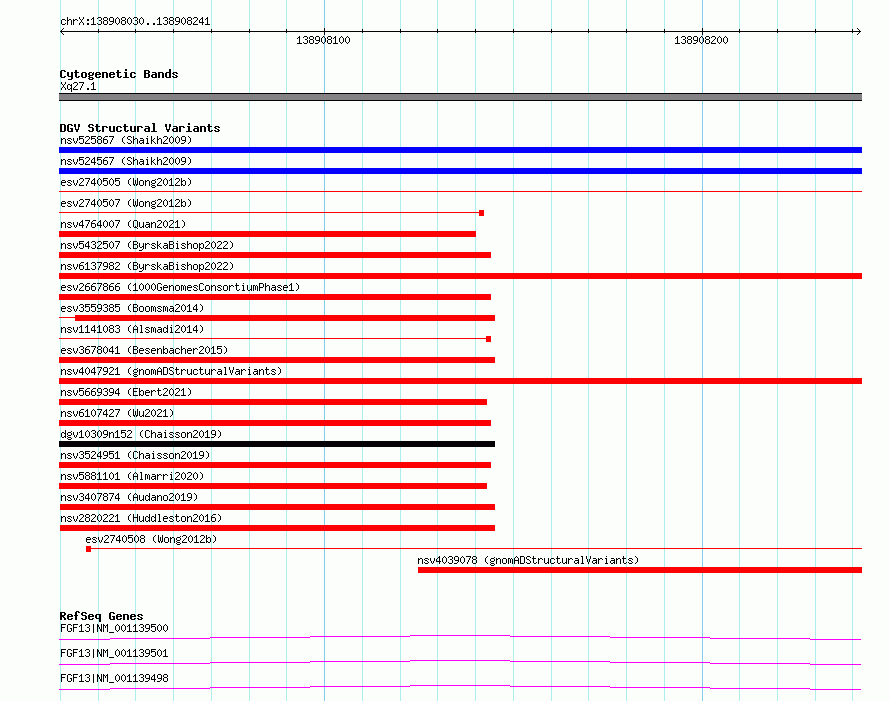Screen dimensions: 890x701
Task: Click blue bar of variant nsv524567
Action: [x=460, y=171]
